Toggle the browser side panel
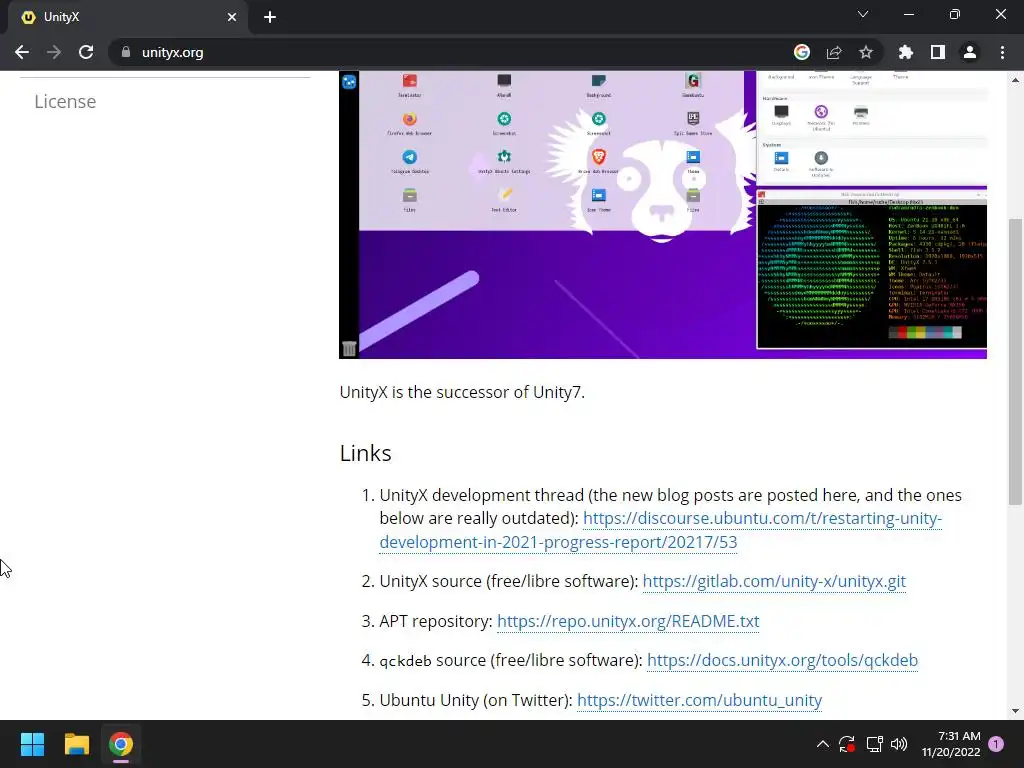 pyautogui.click(x=938, y=52)
